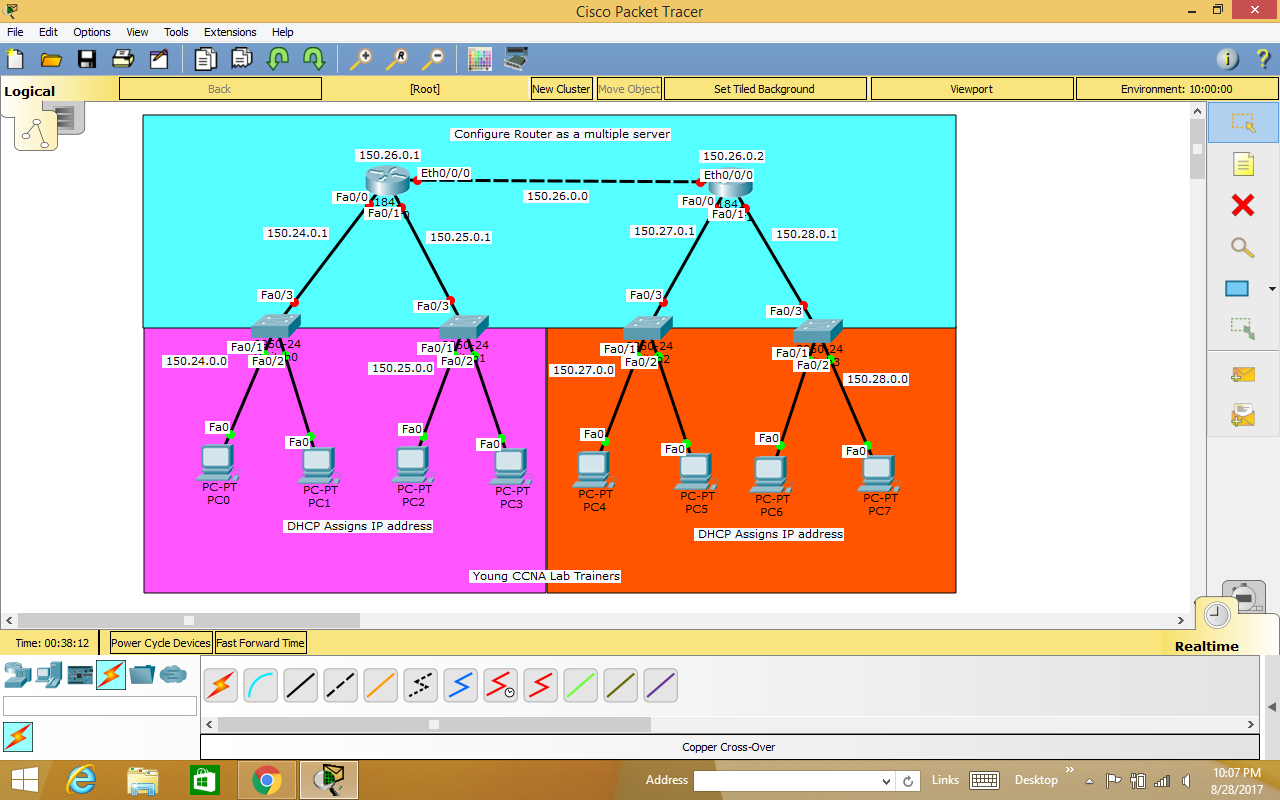Select the Console cable connection
The width and height of the screenshot is (1280, 800).
[x=260, y=685]
